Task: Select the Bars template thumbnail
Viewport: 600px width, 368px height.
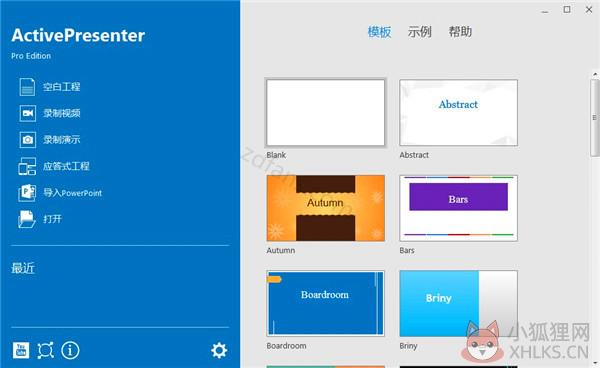Action: (x=458, y=208)
